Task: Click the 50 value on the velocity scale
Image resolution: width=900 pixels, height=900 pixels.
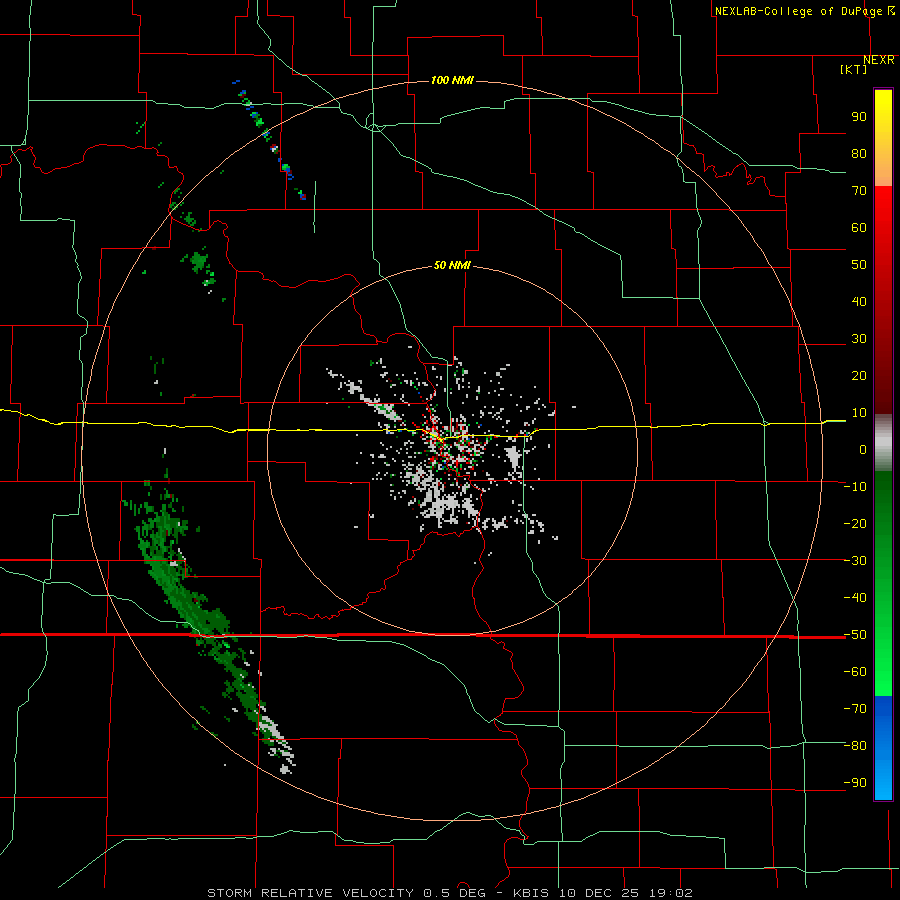Action: (859, 265)
